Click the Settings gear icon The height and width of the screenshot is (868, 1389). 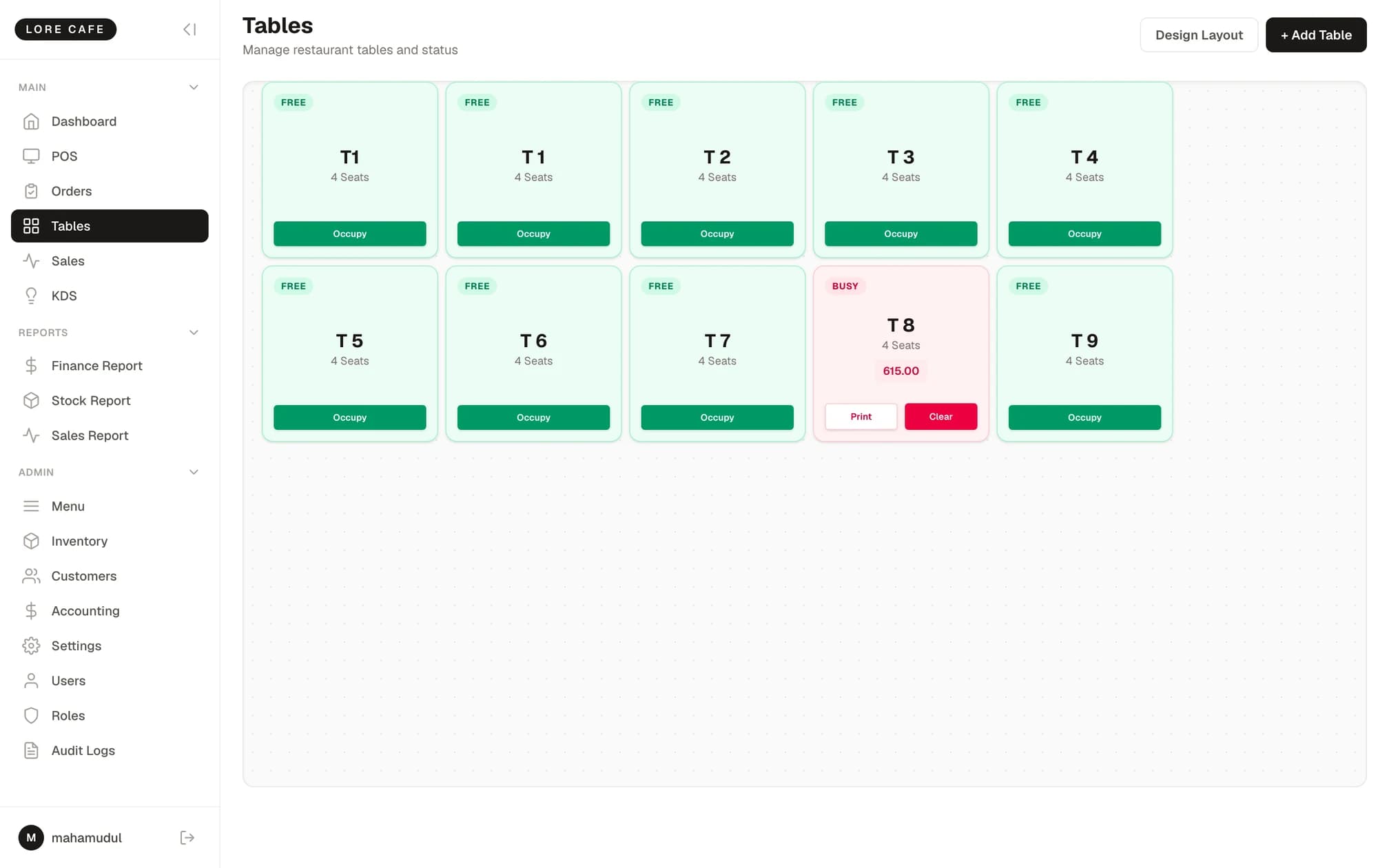pyautogui.click(x=31, y=645)
